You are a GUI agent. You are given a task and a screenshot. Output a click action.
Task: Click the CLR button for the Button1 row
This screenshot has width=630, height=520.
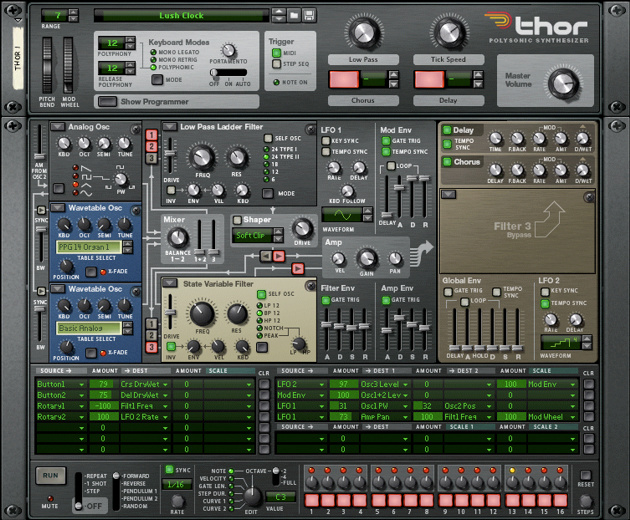click(264, 384)
